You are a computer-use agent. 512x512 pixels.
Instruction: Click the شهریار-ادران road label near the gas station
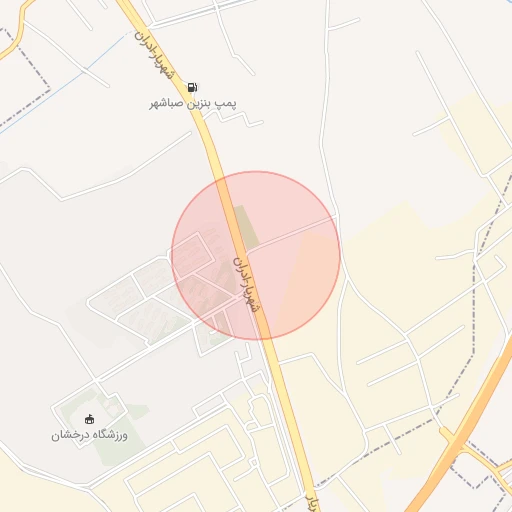(154, 56)
